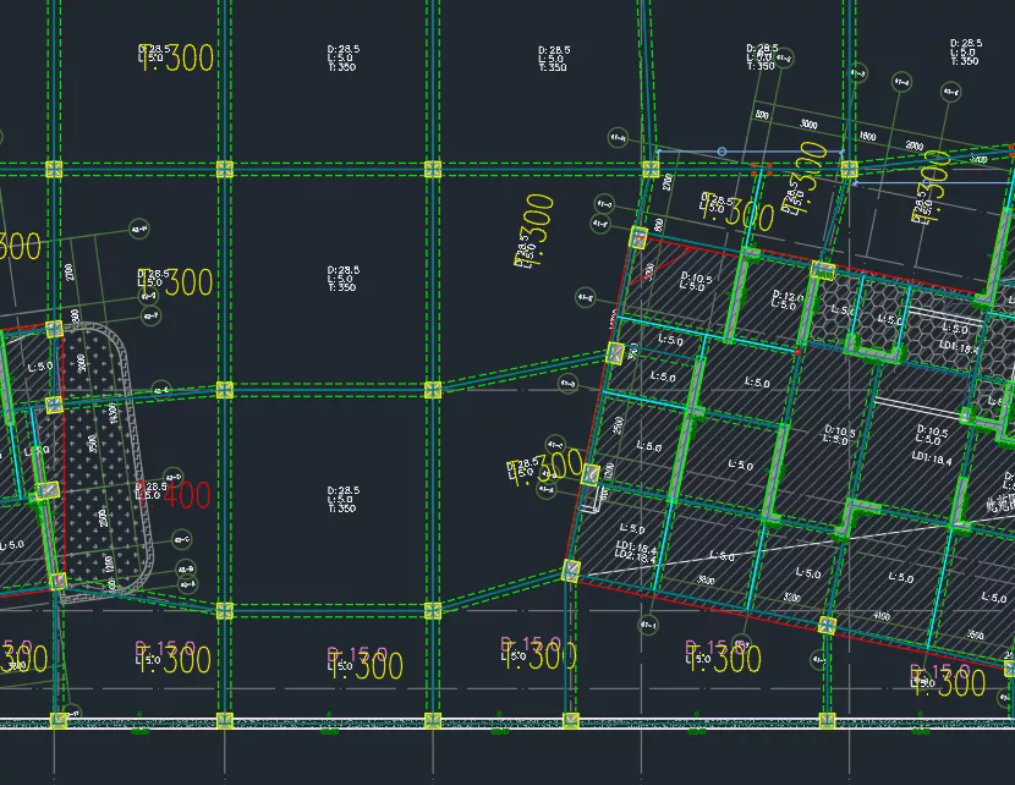This screenshot has width=1015, height=785.
Task: Select leftmost column marker on bottom wall line
Action: 58,720
